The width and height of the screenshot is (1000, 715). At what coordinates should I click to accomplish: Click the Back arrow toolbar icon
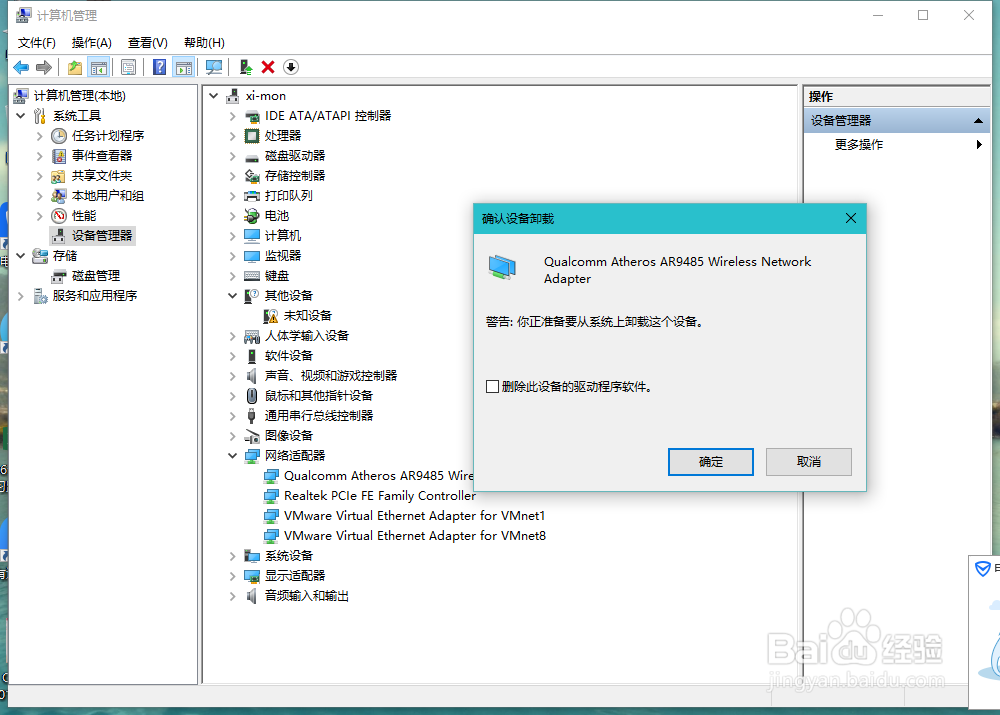pyautogui.click(x=21, y=67)
